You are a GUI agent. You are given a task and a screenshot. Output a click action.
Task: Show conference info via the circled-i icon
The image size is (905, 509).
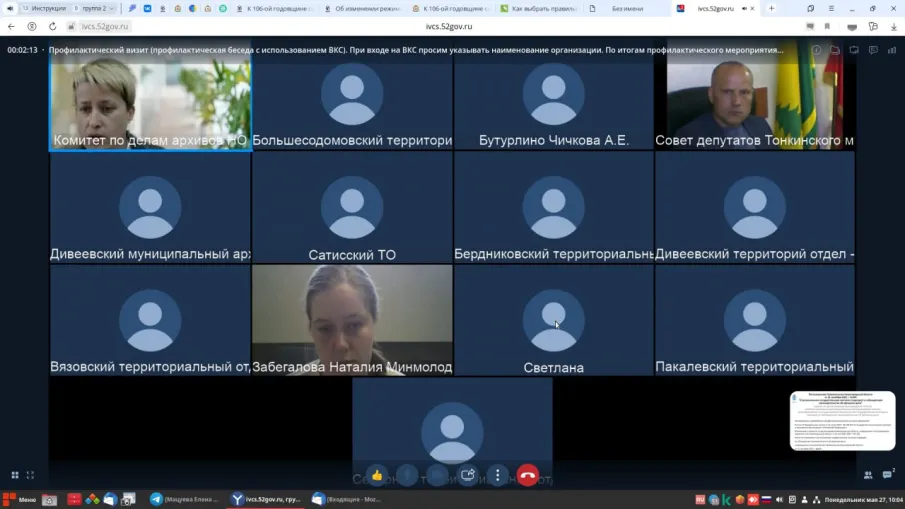pyautogui.click(x=816, y=50)
